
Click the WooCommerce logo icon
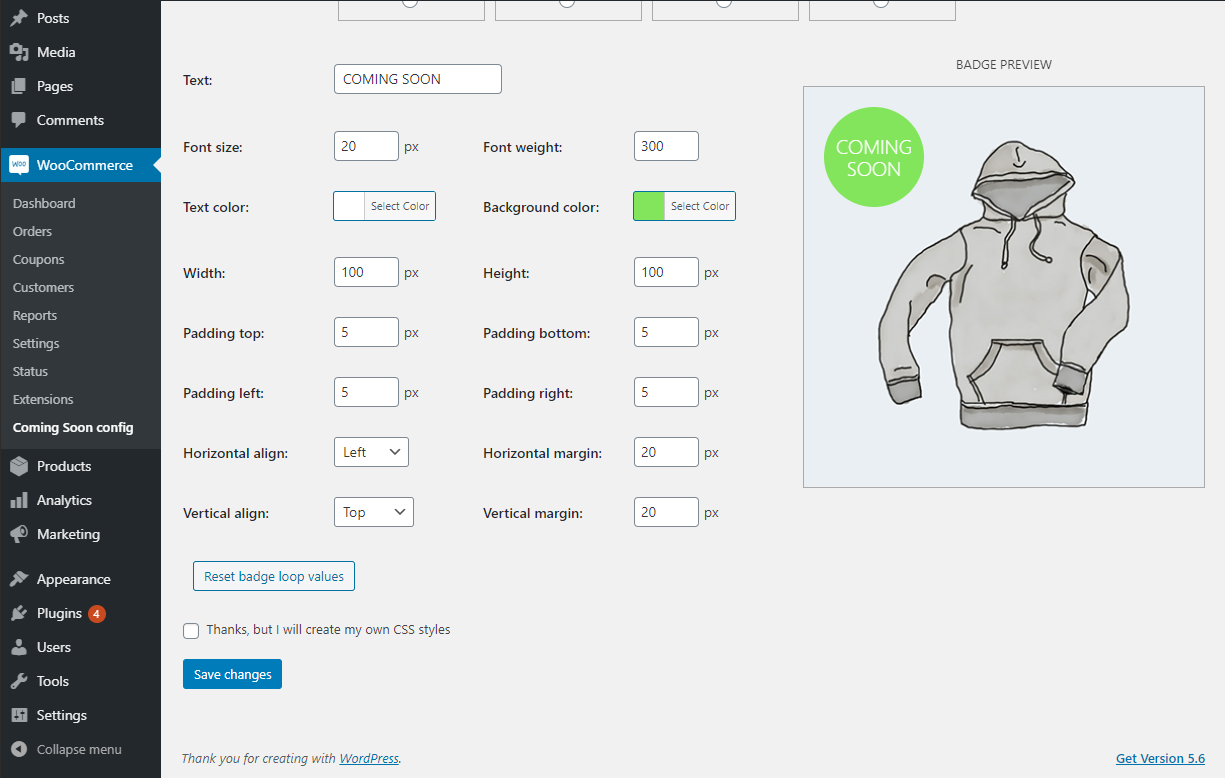click(19, 165)
